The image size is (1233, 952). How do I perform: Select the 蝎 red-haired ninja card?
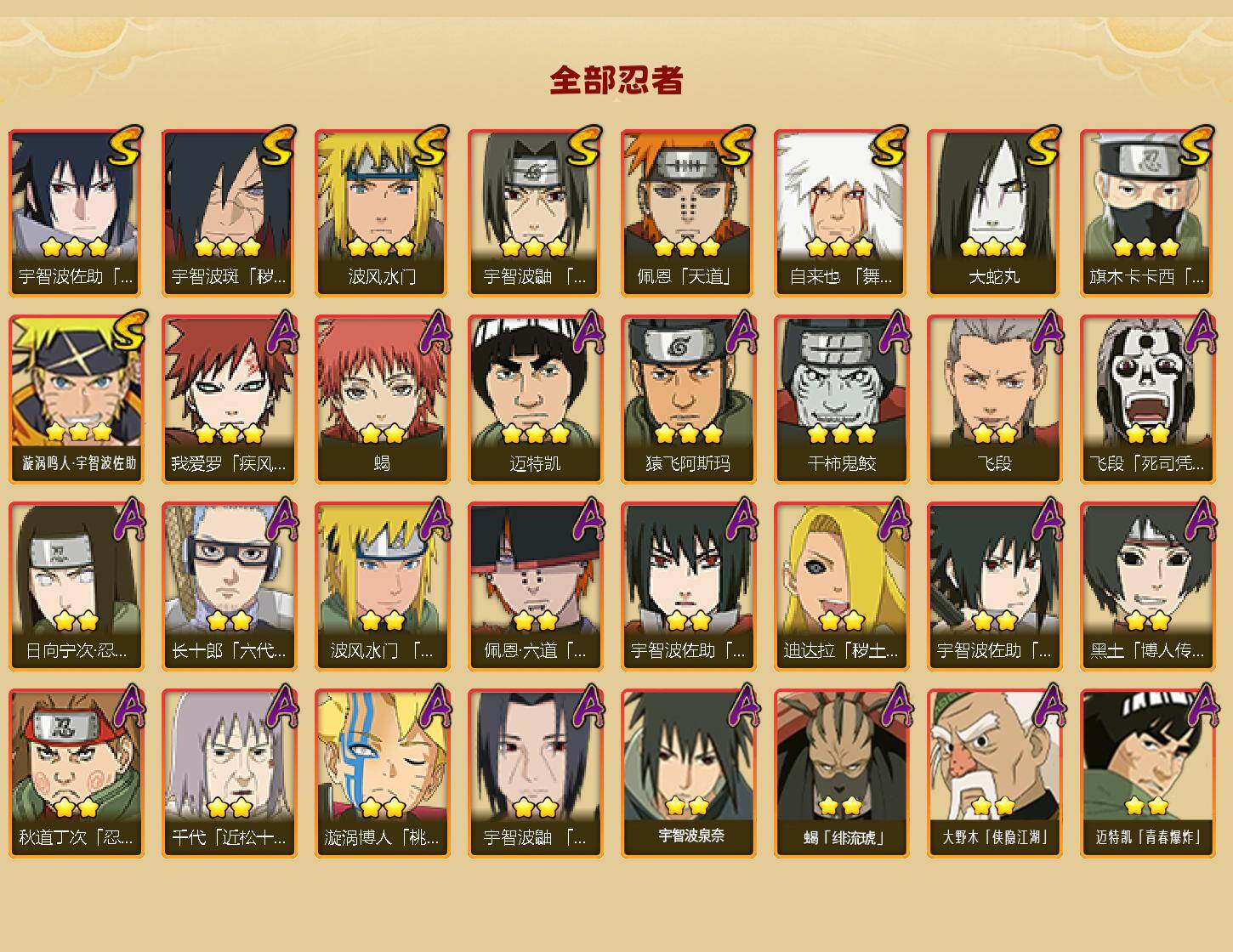[x=382, y=399]
